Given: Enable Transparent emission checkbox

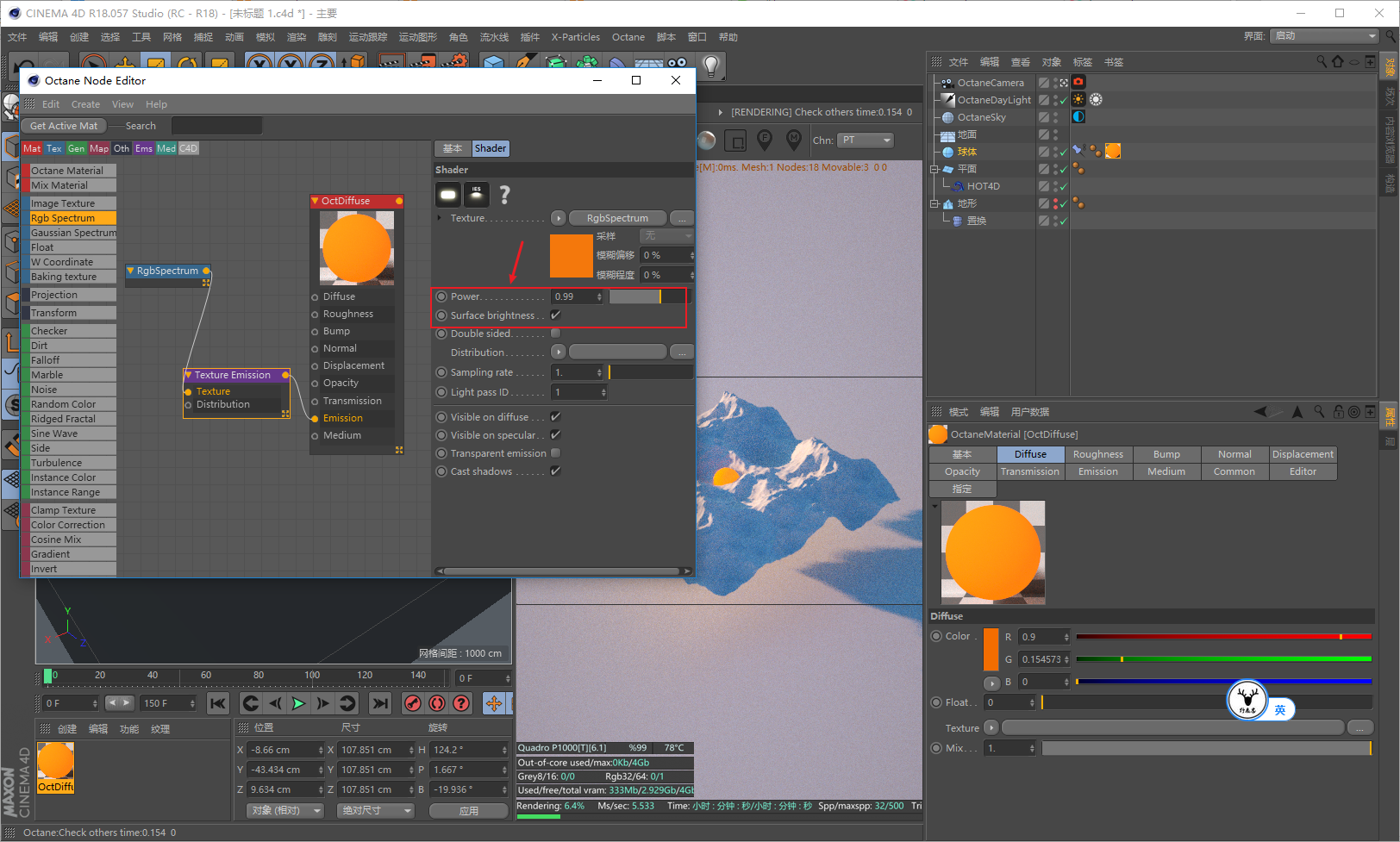Looking at the screenshot, I should 555,452.
